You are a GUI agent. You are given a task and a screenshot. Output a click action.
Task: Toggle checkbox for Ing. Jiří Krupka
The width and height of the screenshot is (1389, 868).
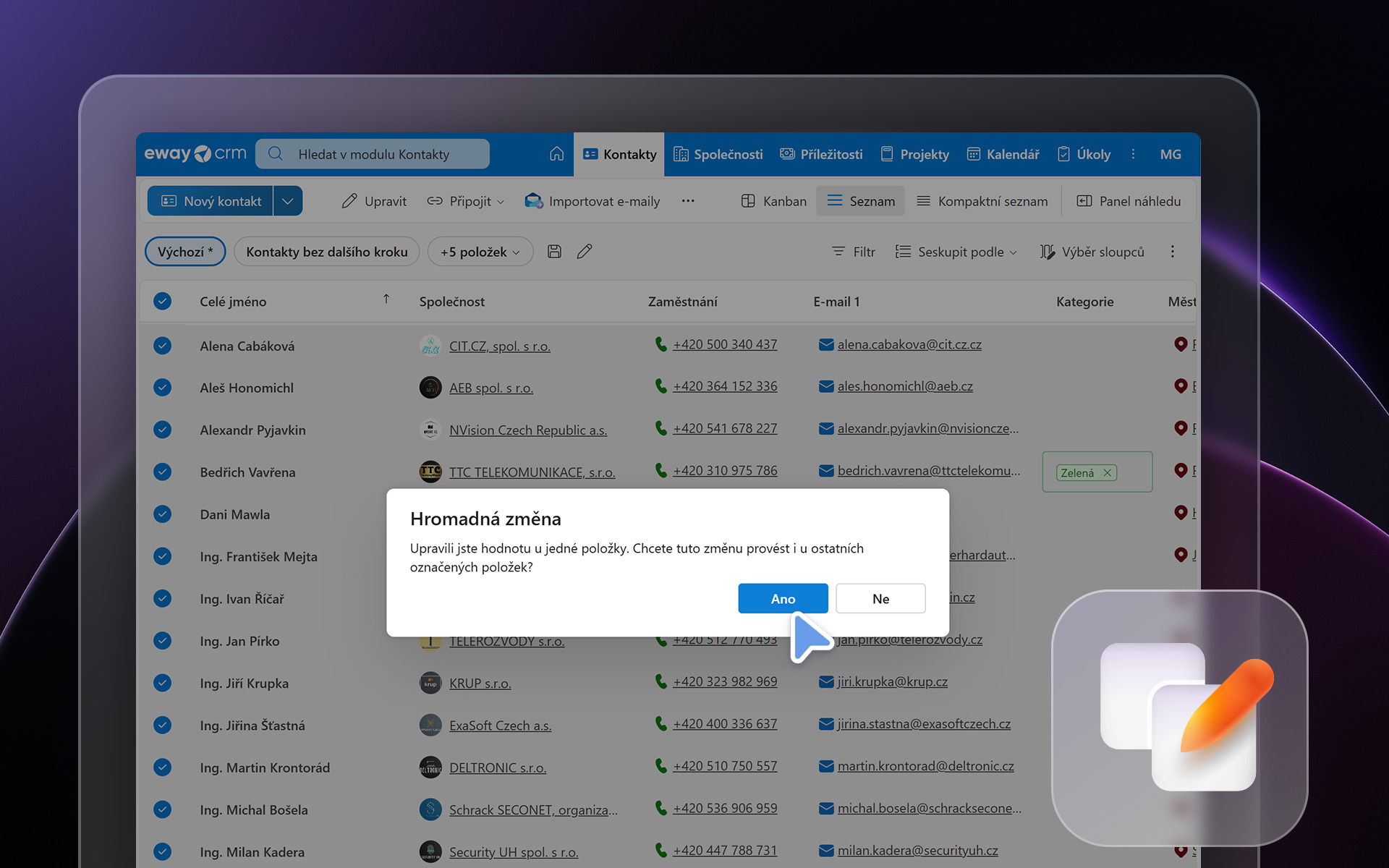163,683
